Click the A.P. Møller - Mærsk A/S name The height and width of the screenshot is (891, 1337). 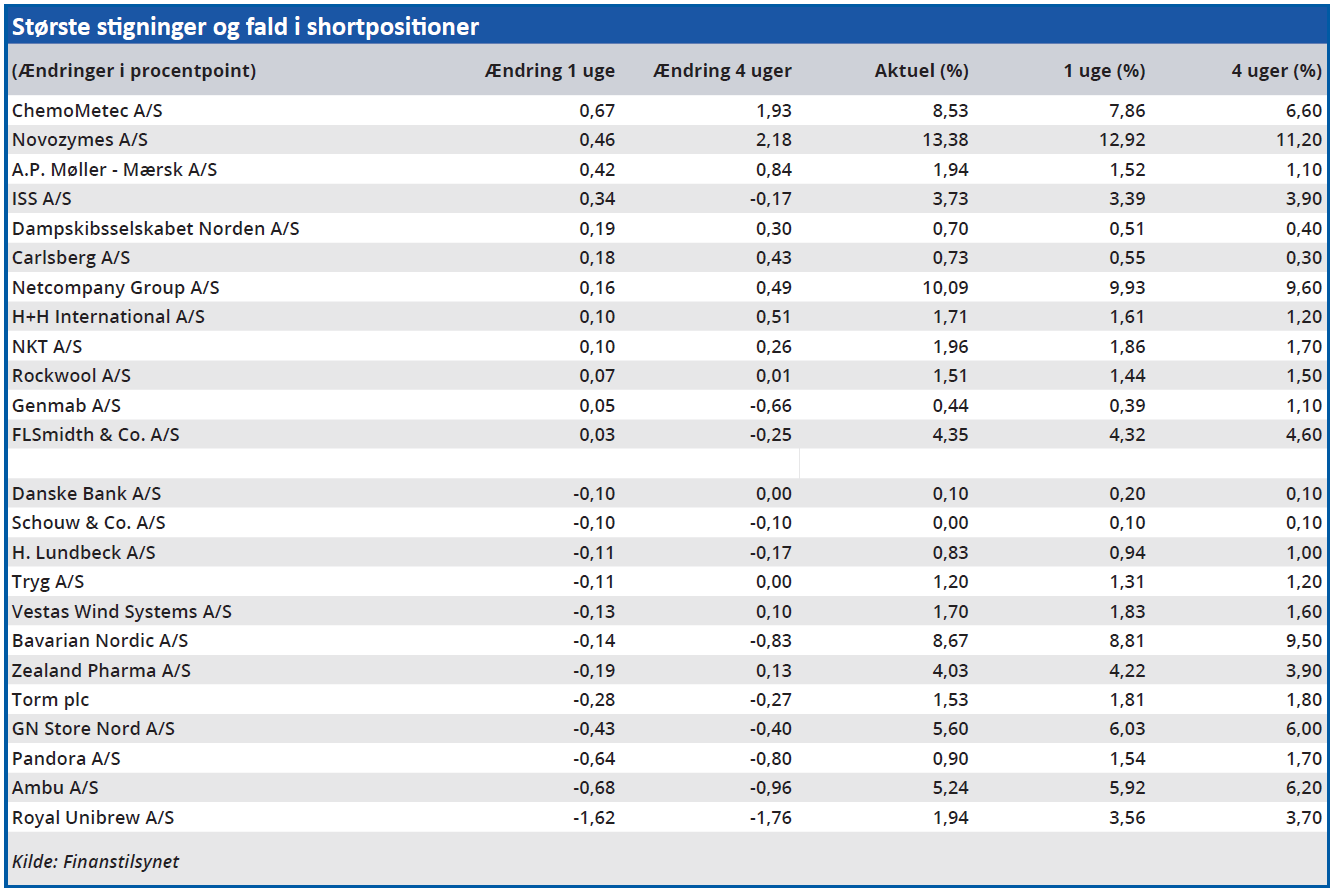coord(114,170)
